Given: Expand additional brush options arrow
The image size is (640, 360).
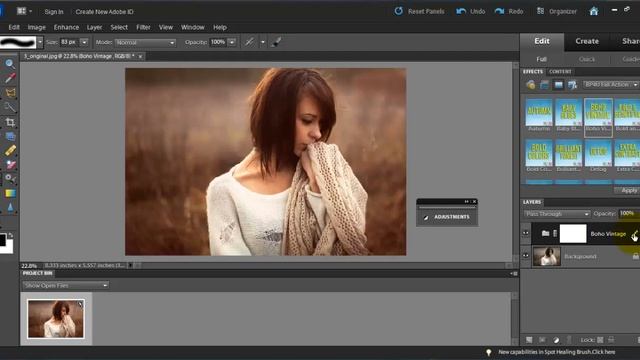Looking at the screenshot, I should click(263, 42).
